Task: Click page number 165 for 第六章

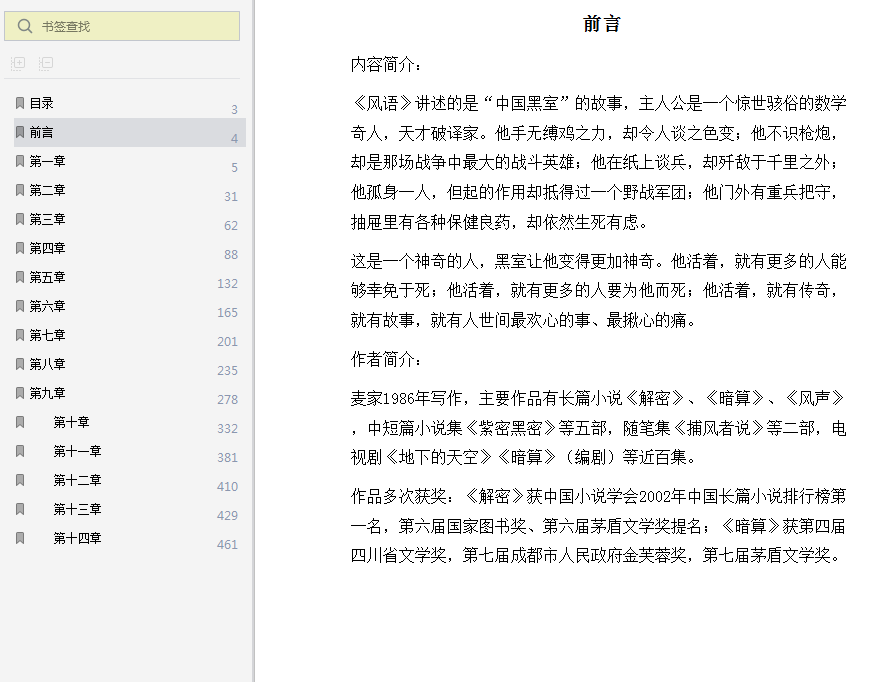Action: (x=228, y=313)
